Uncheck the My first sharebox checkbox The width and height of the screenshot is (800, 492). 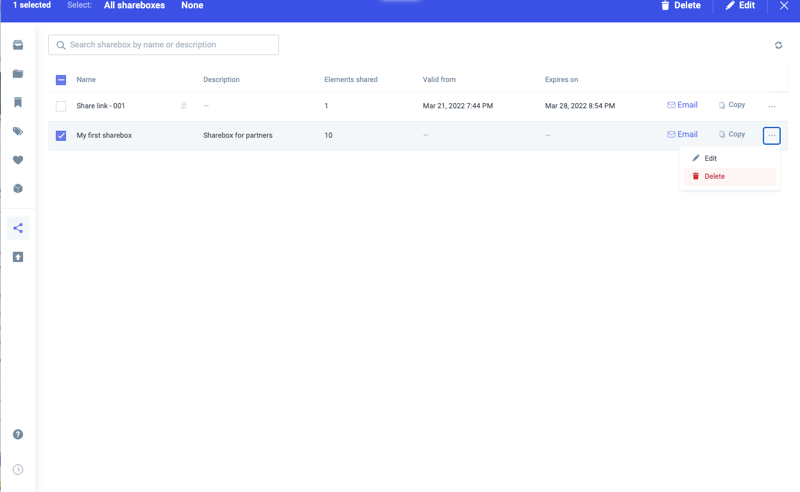61,135
